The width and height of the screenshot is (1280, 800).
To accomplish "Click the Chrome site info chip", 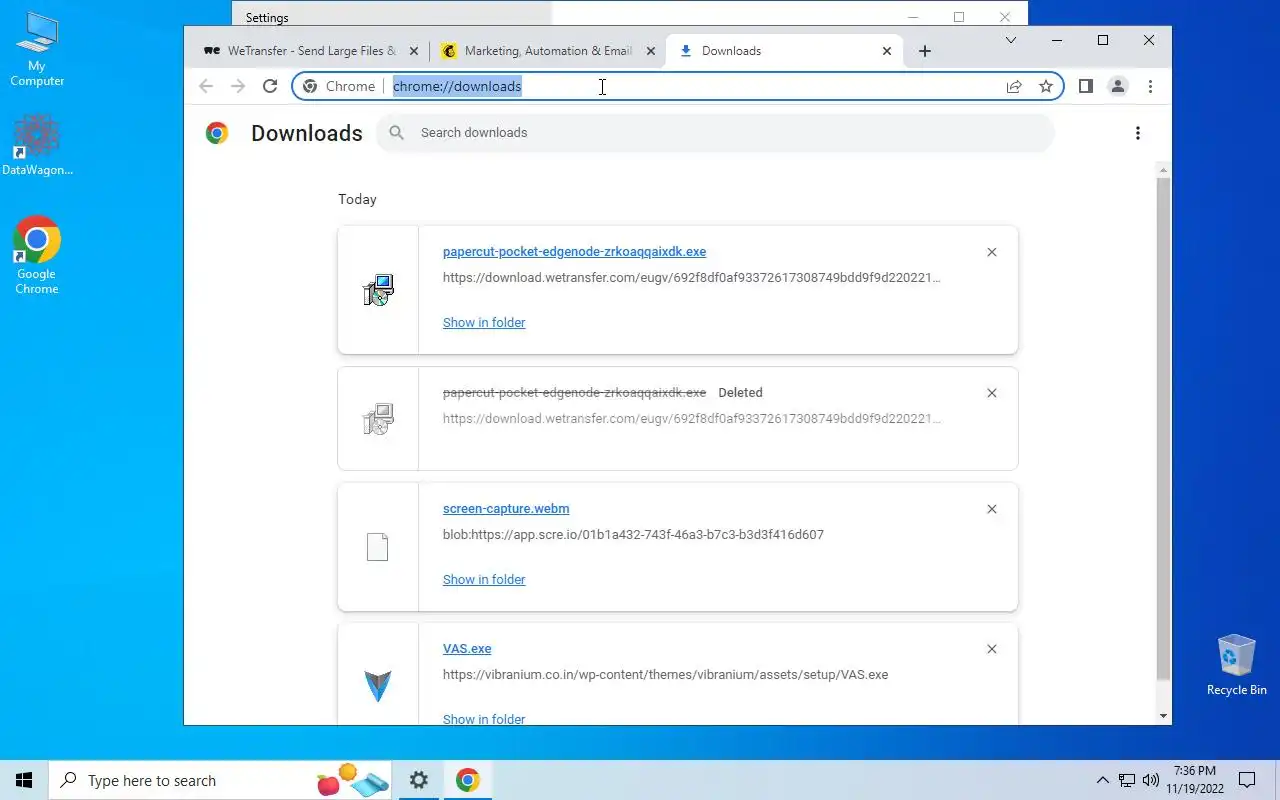I will coord(339,86).
